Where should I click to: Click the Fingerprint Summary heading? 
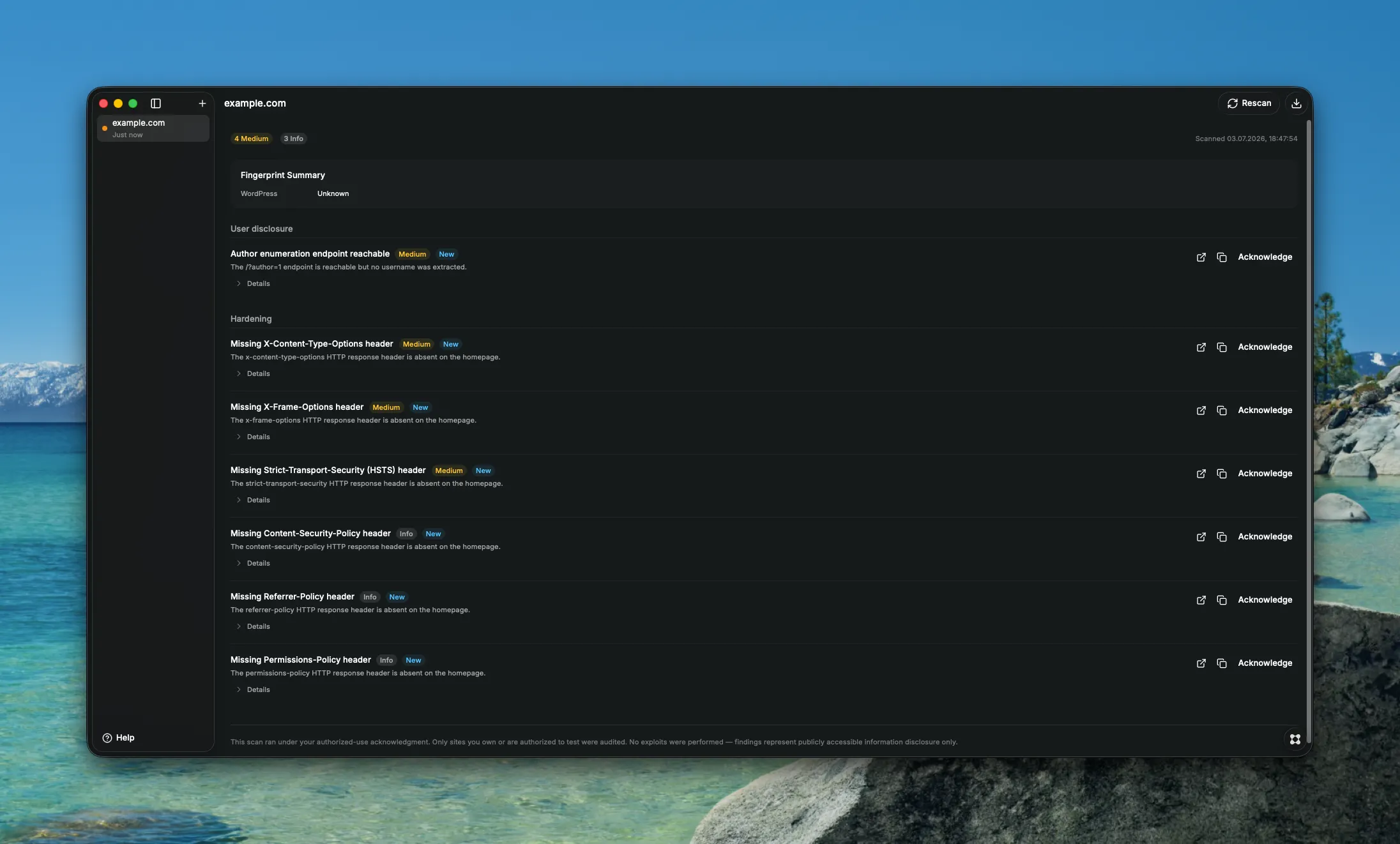(283, 175)
